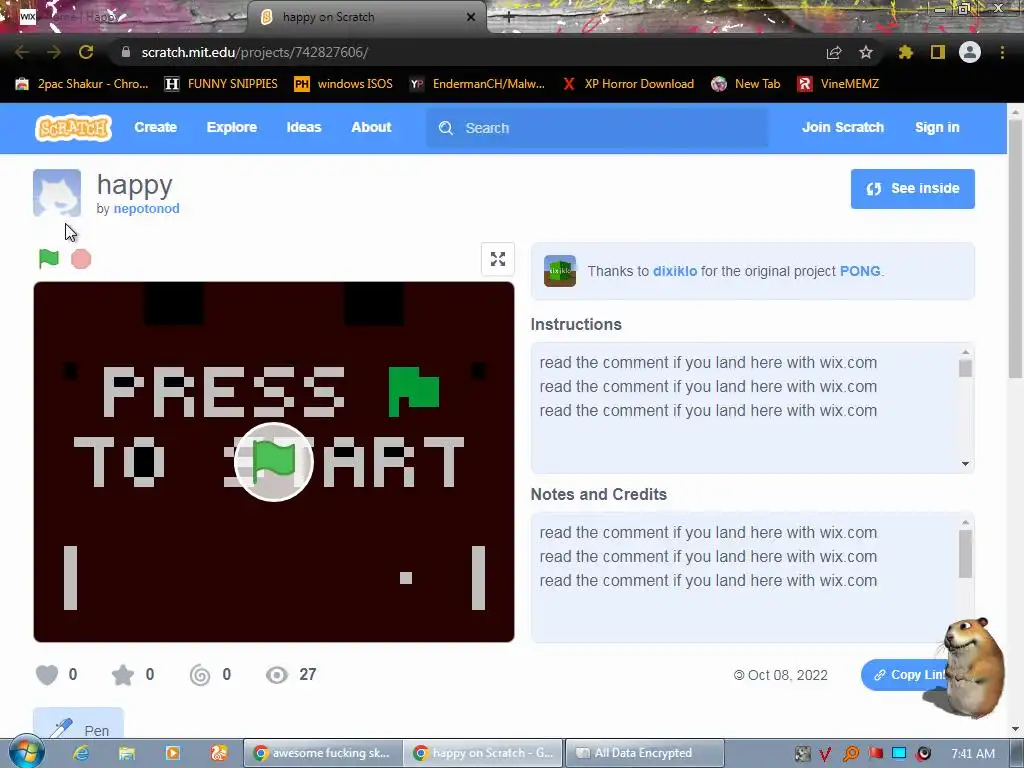Click the views eye icon
1024x768 pixels.
tap(277, 675)
